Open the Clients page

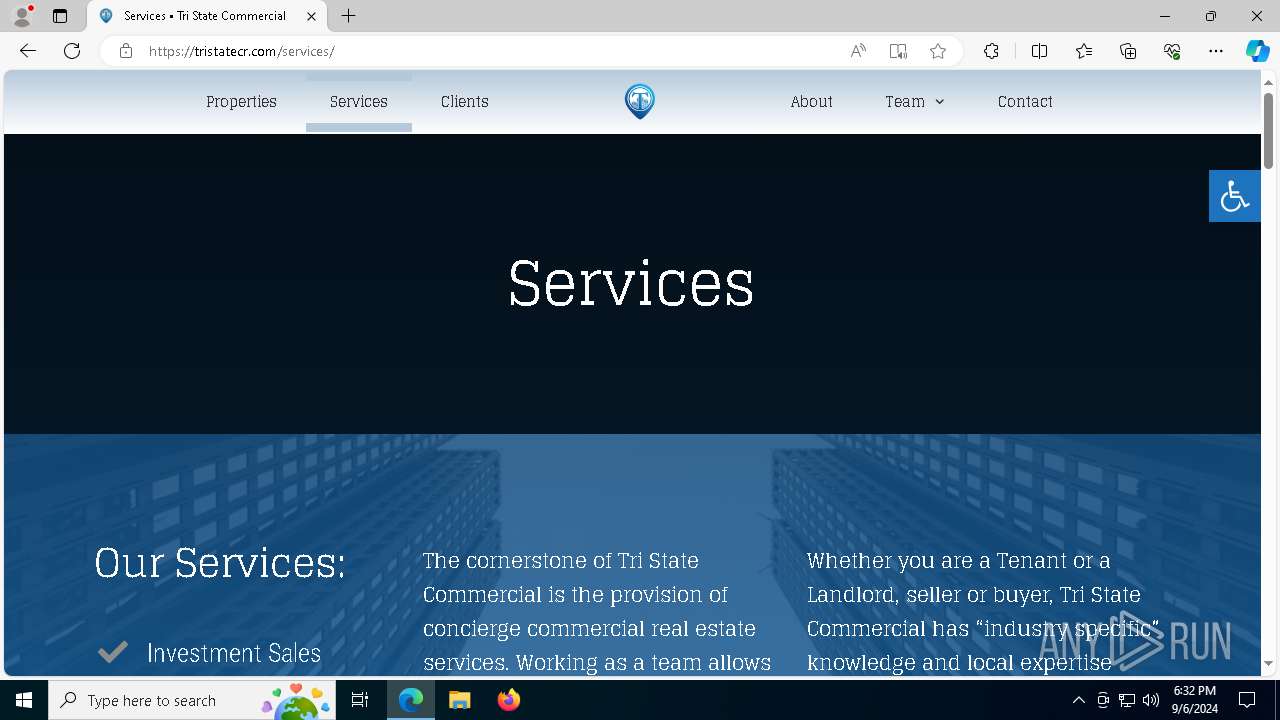pyautogui.click(x=465, y=101)
